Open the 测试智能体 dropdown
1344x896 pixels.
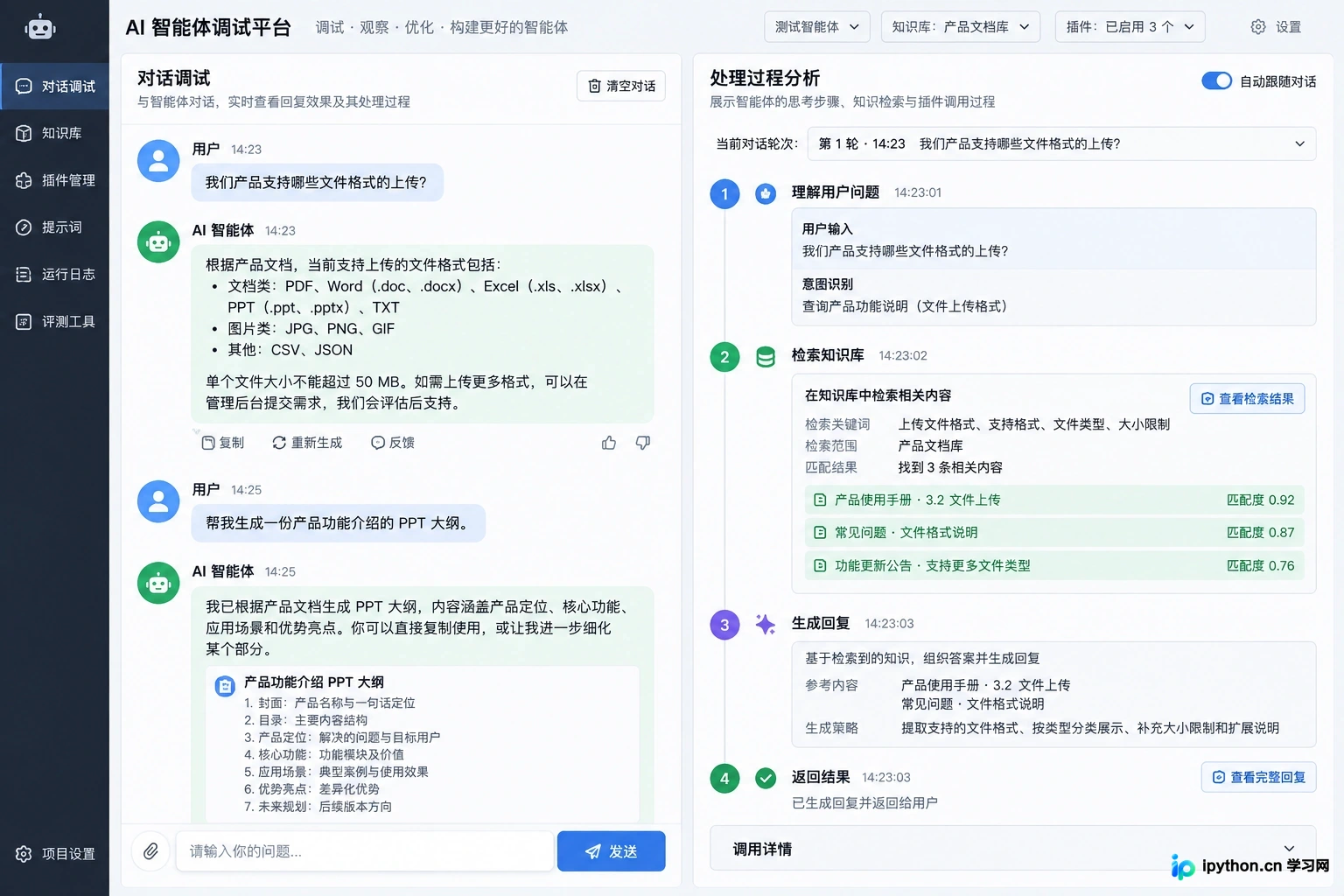817,27
